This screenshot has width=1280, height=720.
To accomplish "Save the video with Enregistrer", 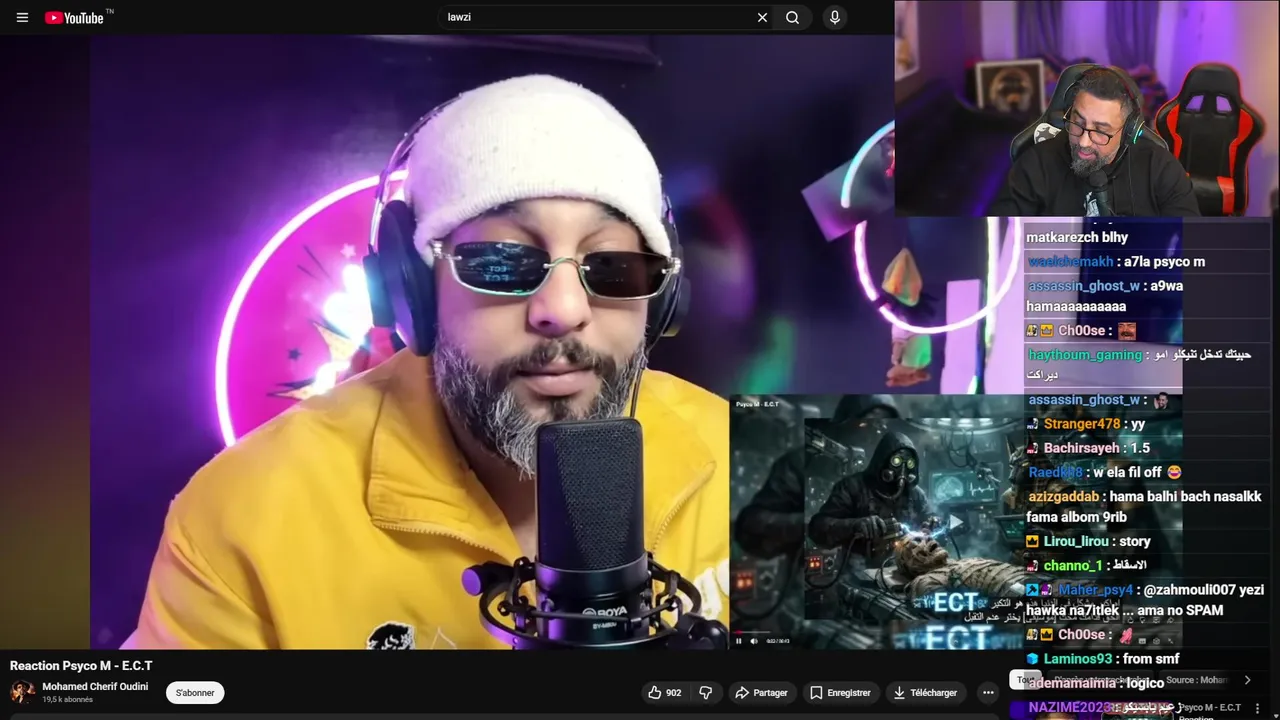I will [840, 692].
